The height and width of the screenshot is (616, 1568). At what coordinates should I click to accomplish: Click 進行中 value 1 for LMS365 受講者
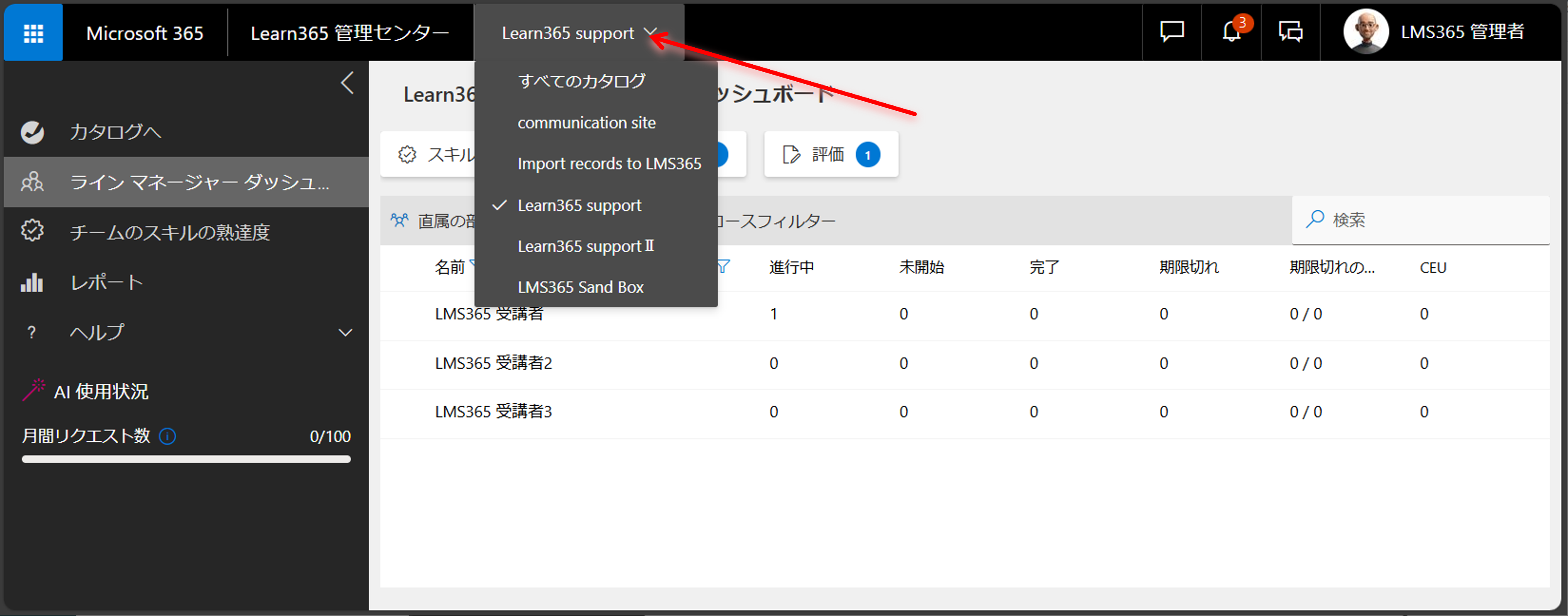[x=773, y=314]
